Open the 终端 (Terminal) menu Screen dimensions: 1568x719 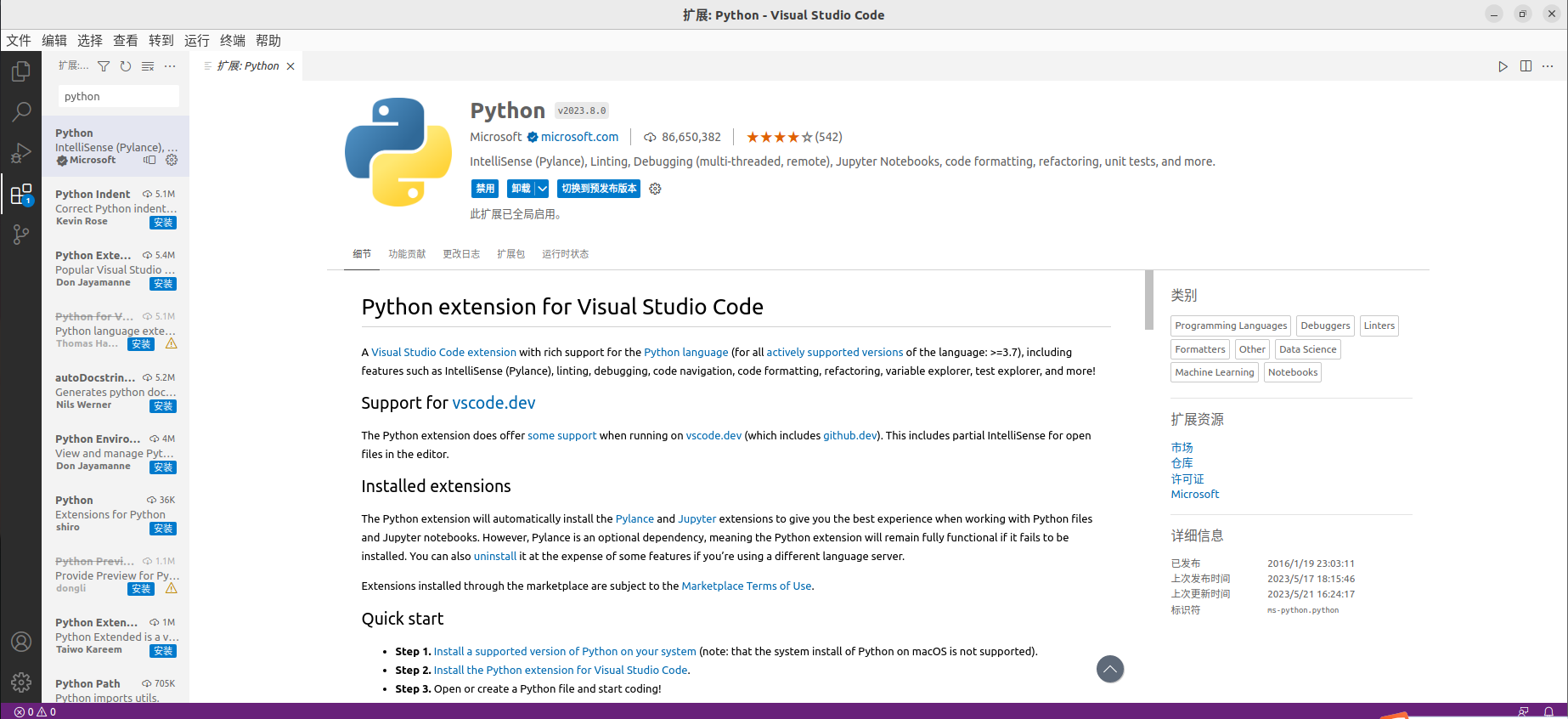232,41
